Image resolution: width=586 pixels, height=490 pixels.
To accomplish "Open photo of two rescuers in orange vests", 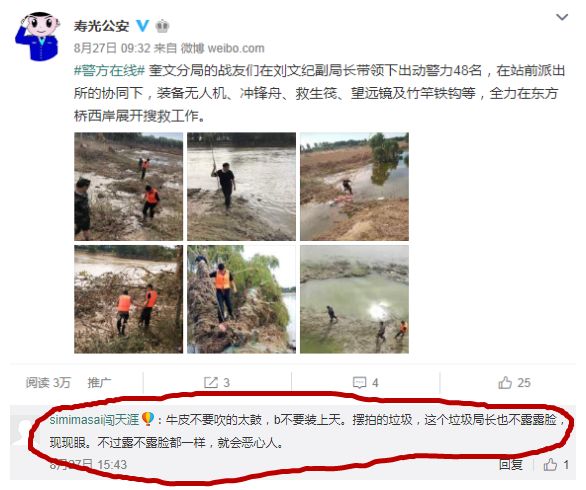I will tap(129, 299).
